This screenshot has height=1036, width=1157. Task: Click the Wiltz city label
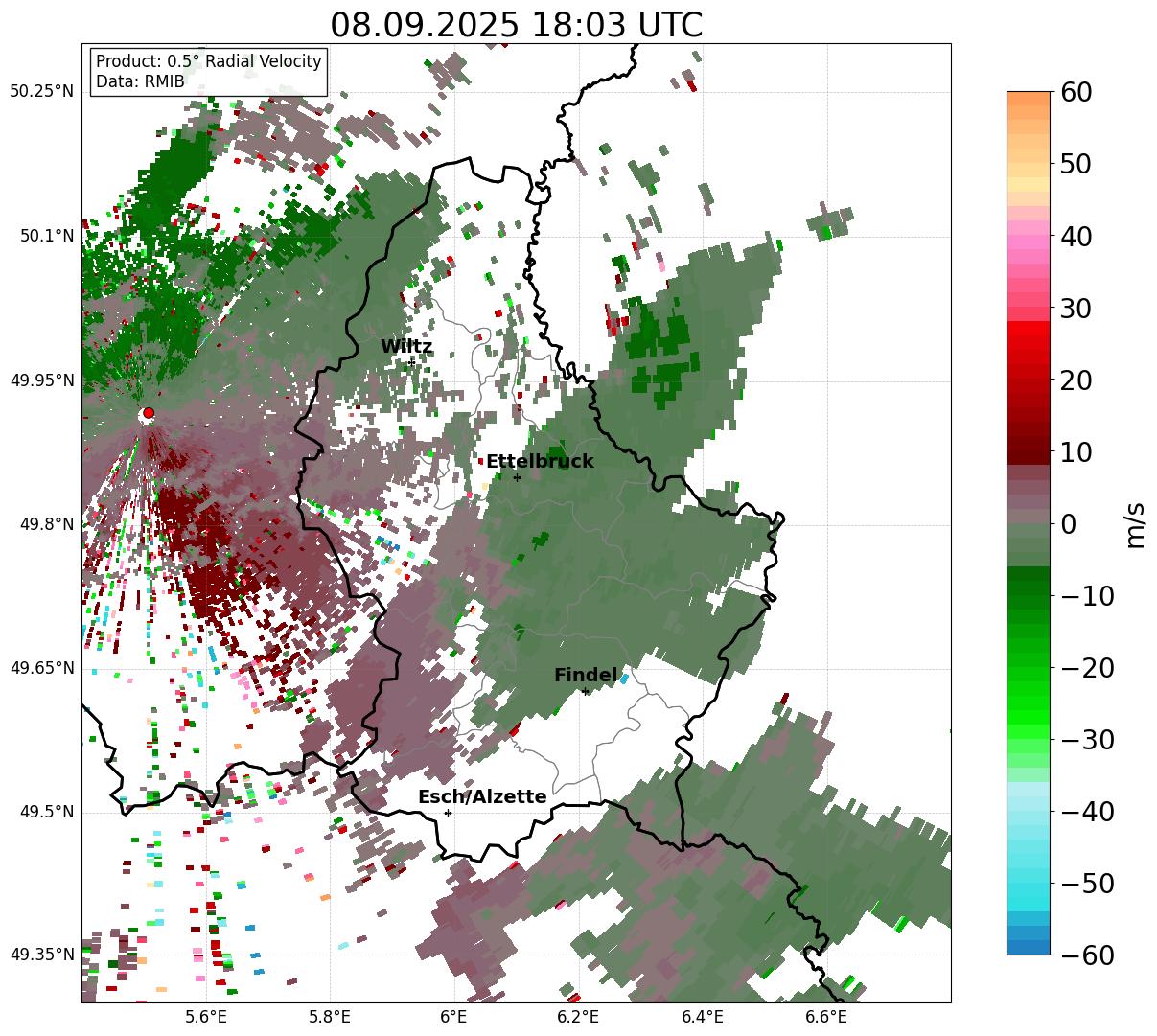pos(406,347)
